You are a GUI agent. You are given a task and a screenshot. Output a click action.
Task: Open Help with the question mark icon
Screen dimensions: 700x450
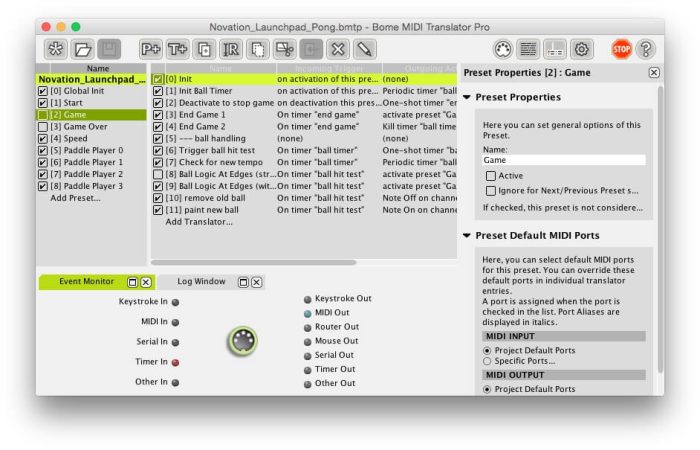646,49
